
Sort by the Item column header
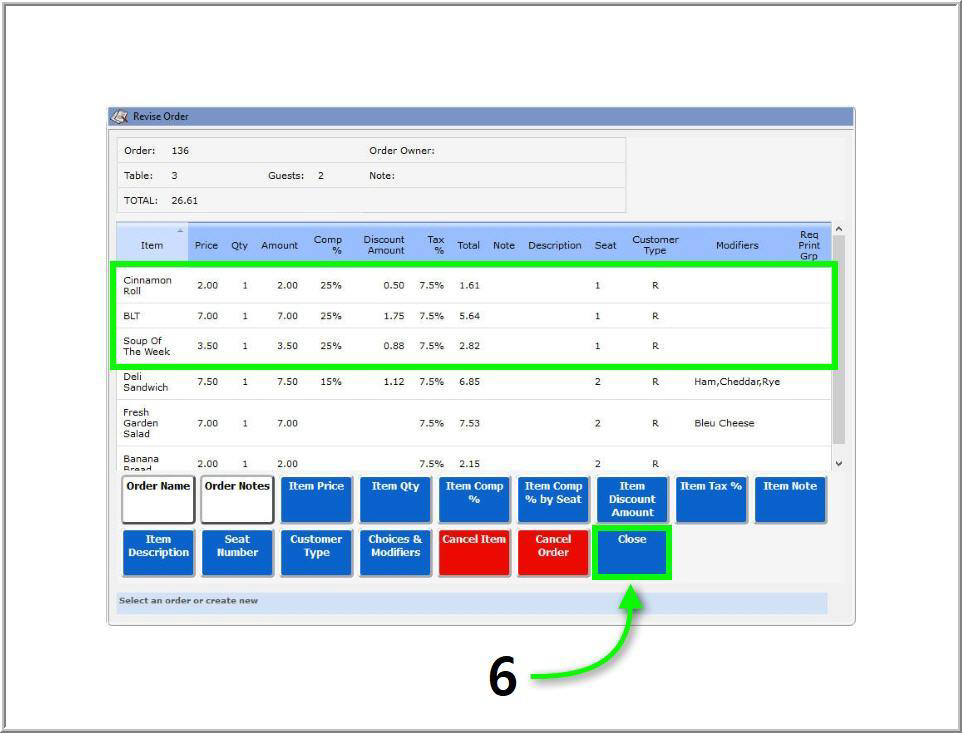152,245
